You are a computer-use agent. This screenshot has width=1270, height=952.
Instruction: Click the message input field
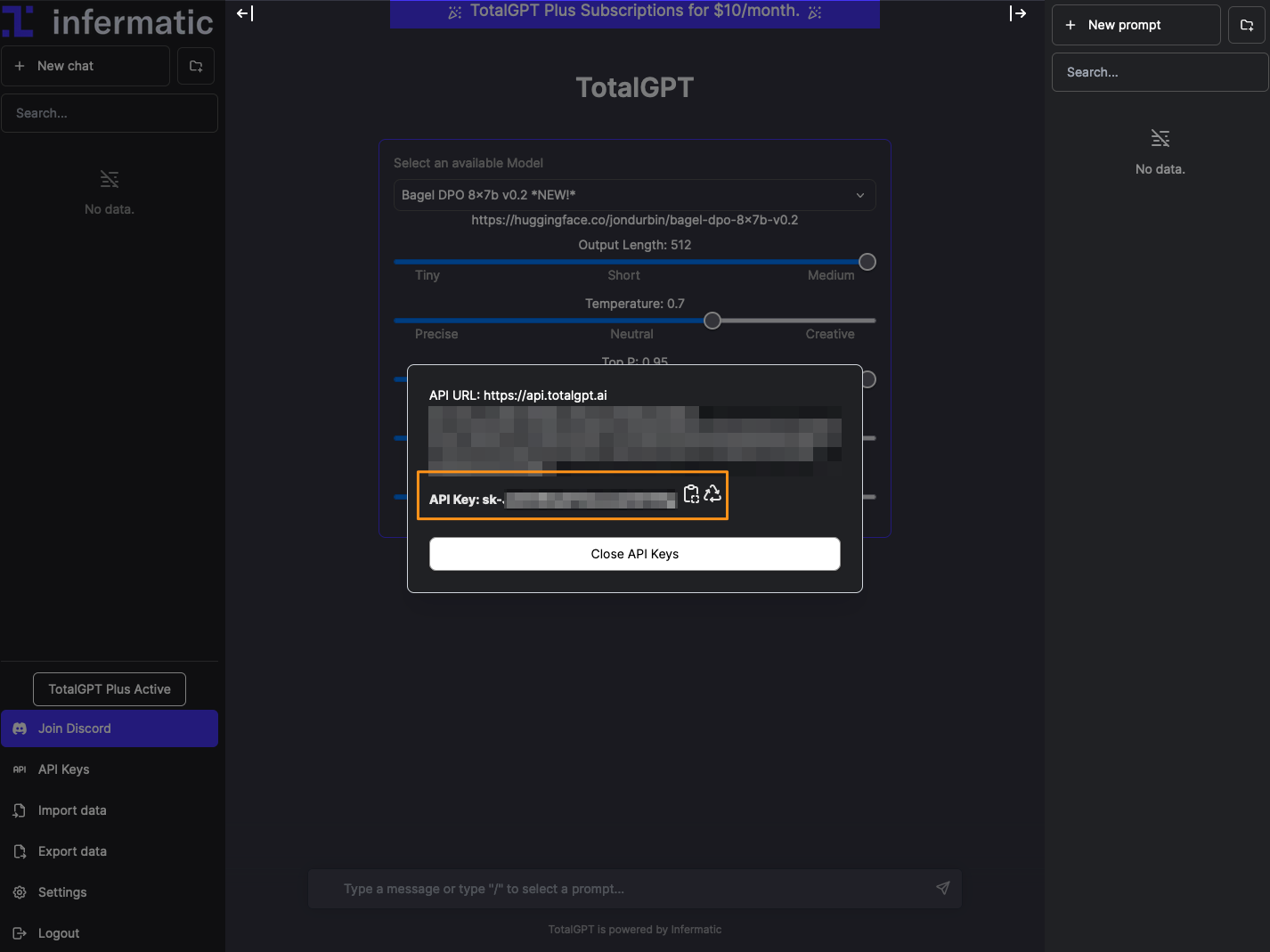tap(623, 888)
